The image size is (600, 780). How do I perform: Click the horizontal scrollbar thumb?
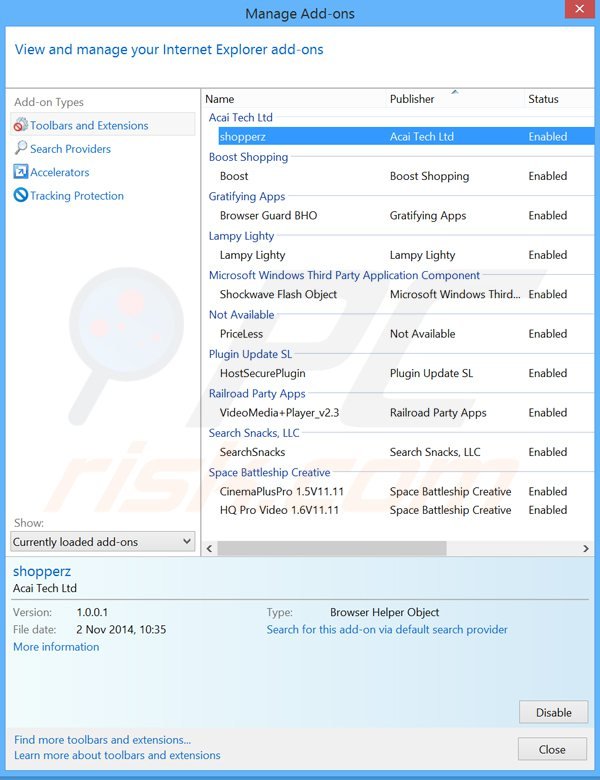coord(332,548)
